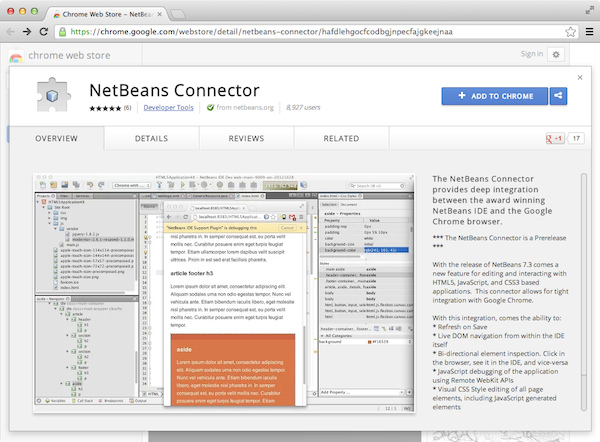Switch to the Details tab

(151, 138)
